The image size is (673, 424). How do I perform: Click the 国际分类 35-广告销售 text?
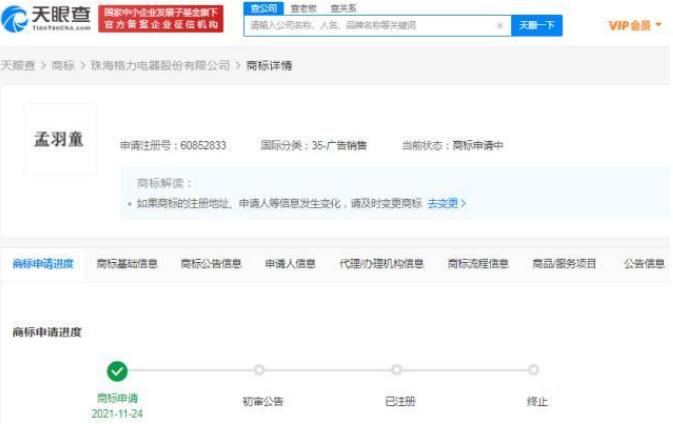coord(314,145)
